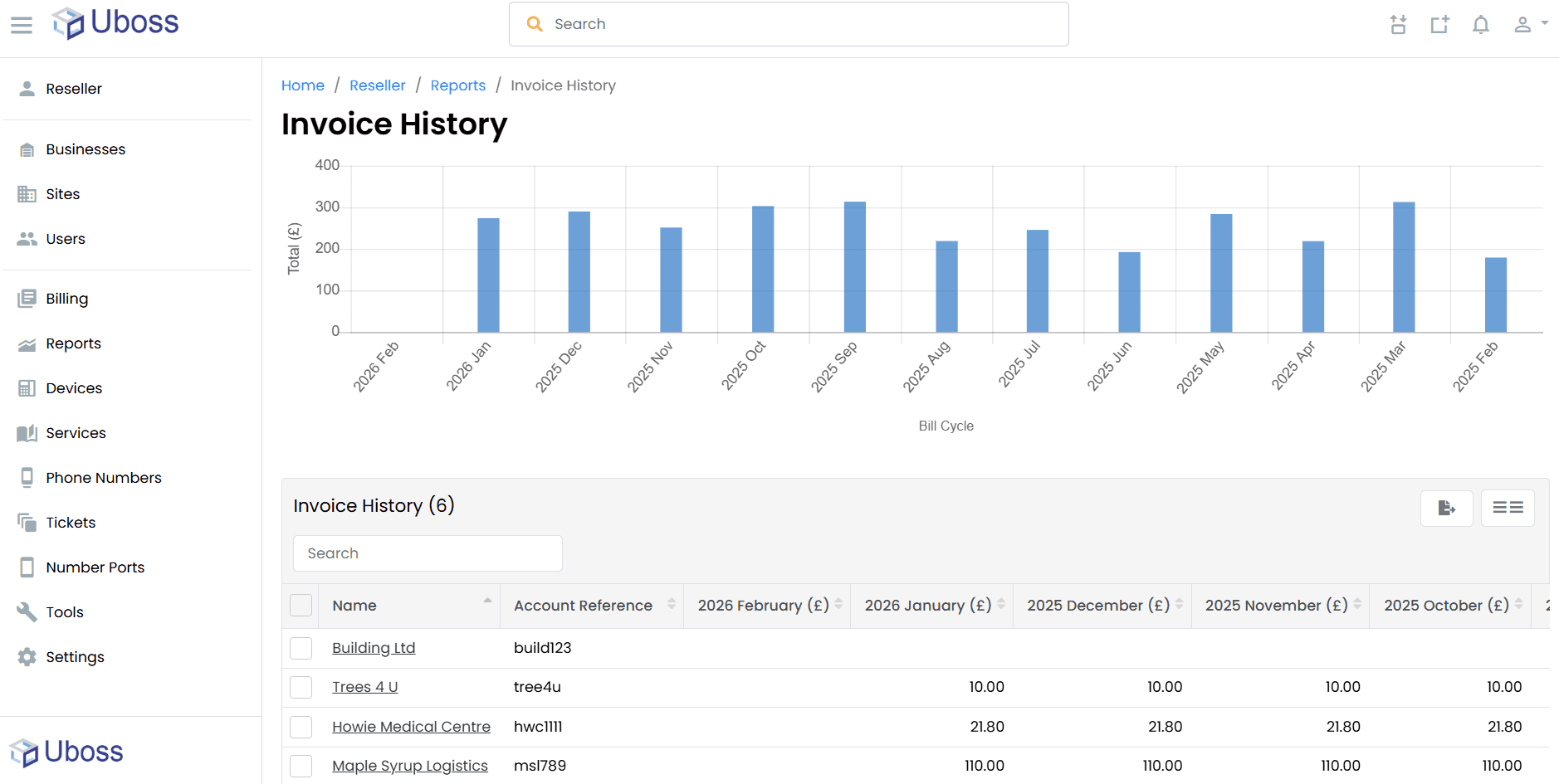Screen dimensions: 1559x784
Task: Click the search magnifier icon
Action: pyautogui.click(x=535, y=24)
